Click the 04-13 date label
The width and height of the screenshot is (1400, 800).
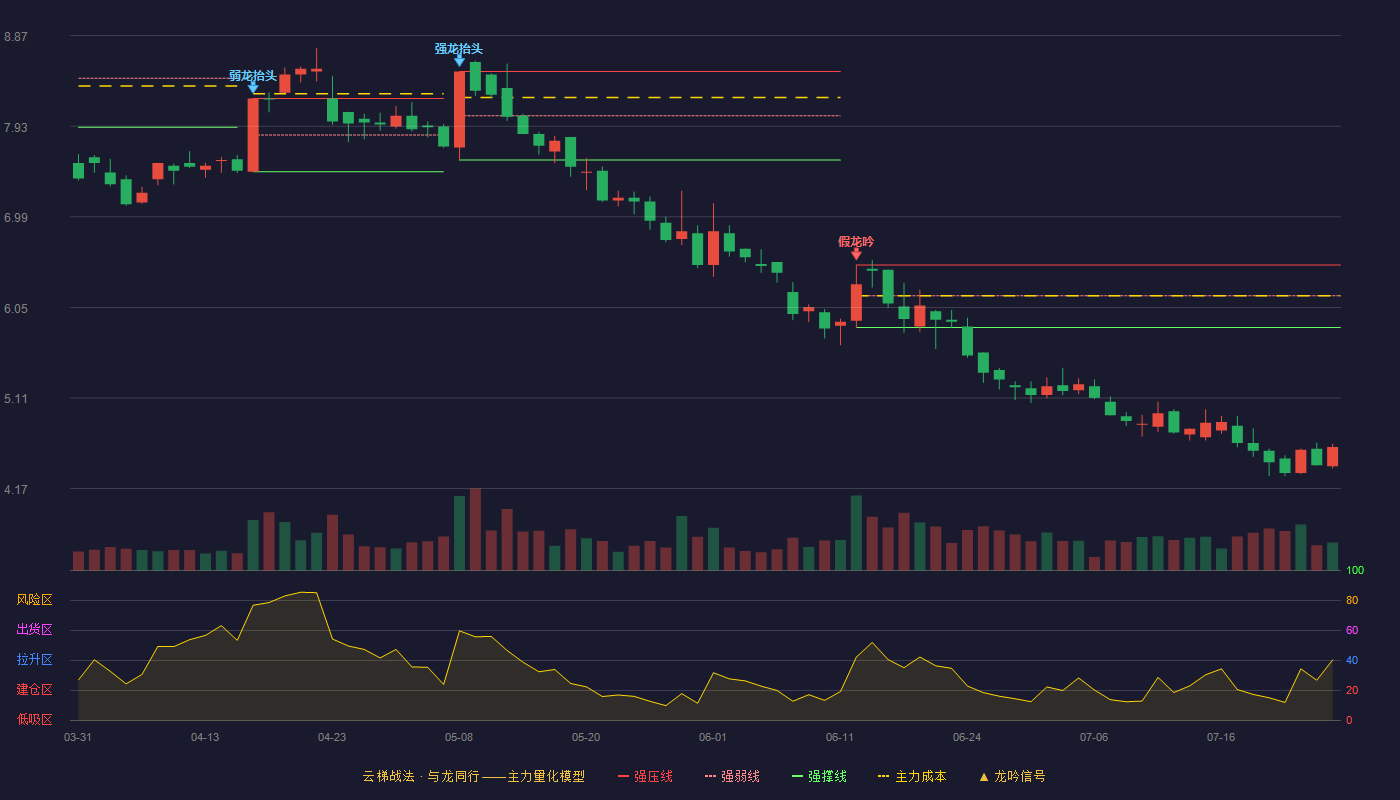point(205,737)
